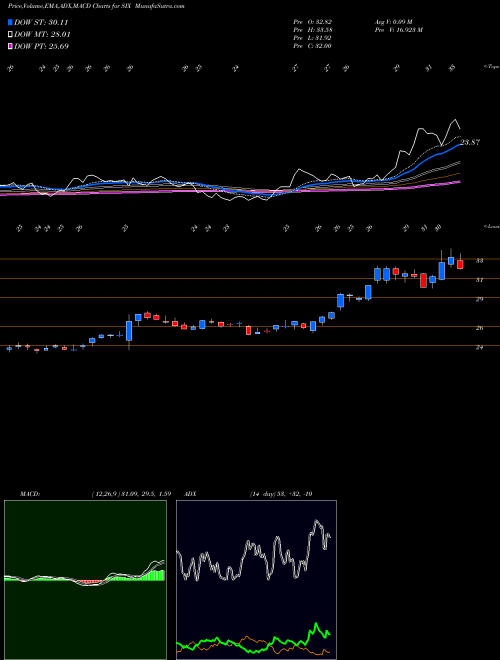This screenshot has height=660, width=500.
Task: Click the MACD (12,26,9) parameter values
Action: 131,494
